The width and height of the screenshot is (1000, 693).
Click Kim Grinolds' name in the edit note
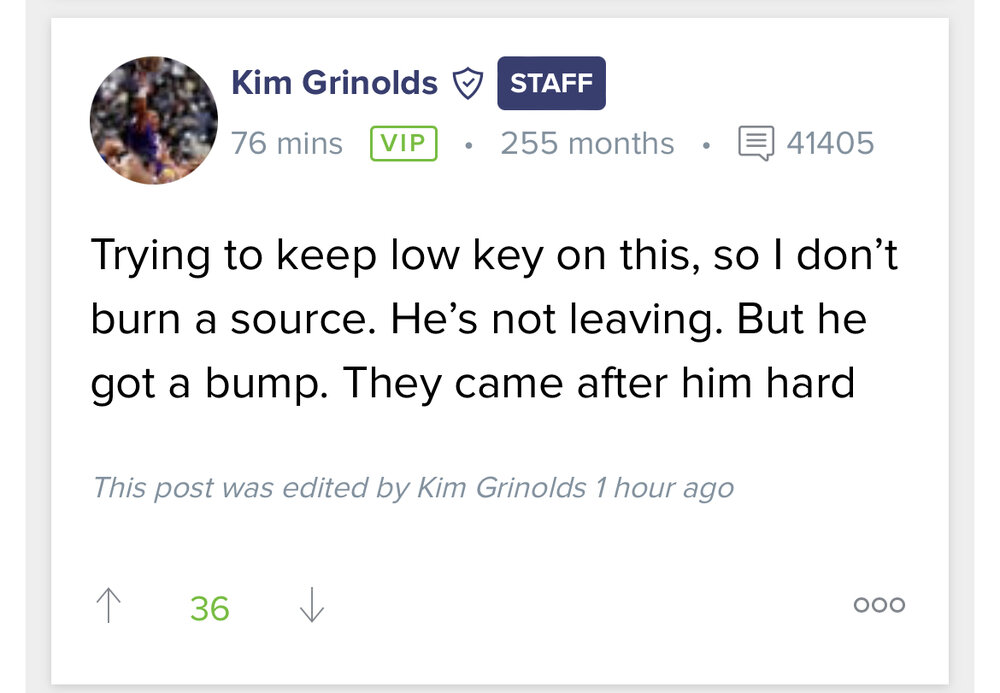(500, 488)
